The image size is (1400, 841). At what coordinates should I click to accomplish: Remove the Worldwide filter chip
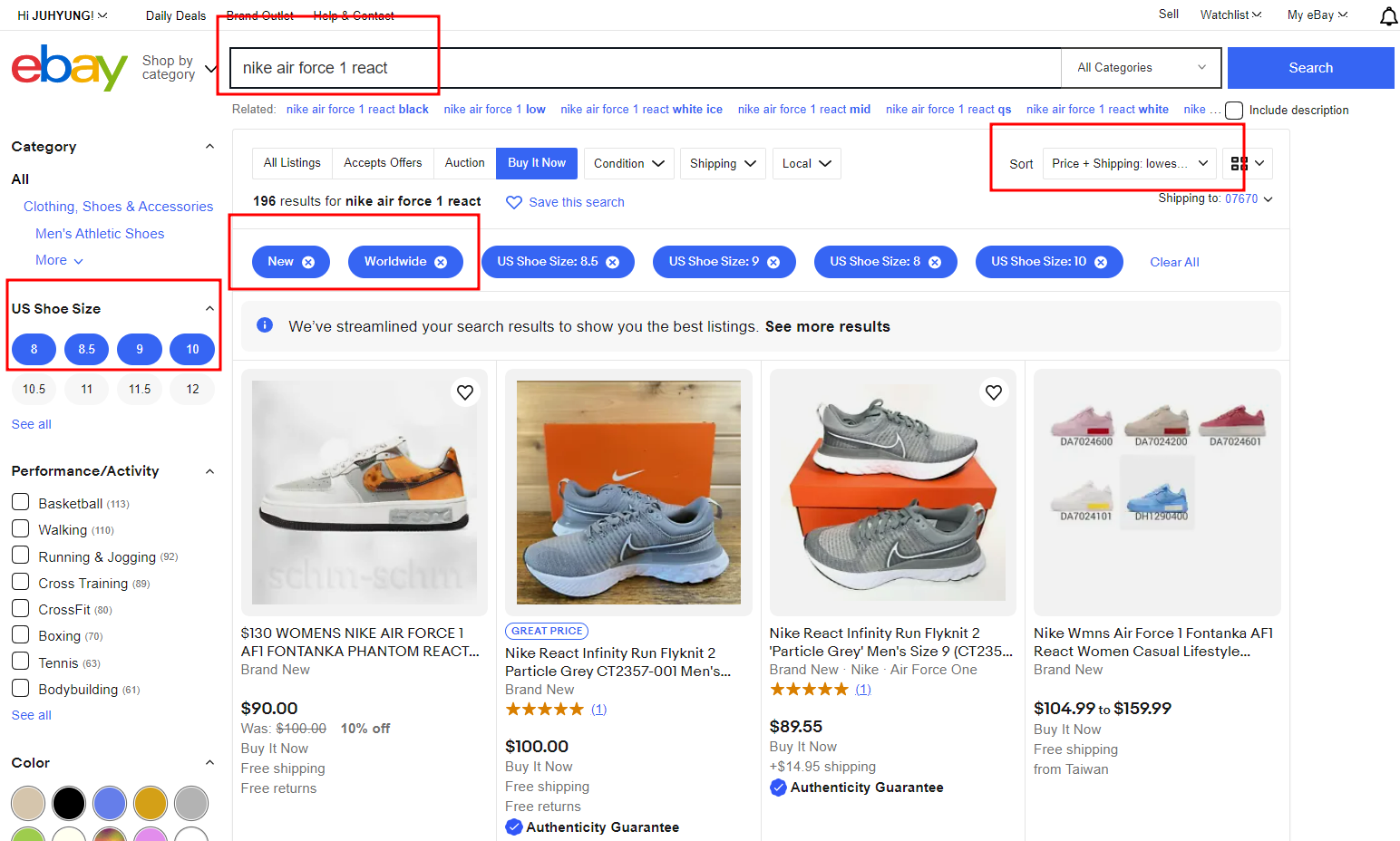[x=441, y=262]
